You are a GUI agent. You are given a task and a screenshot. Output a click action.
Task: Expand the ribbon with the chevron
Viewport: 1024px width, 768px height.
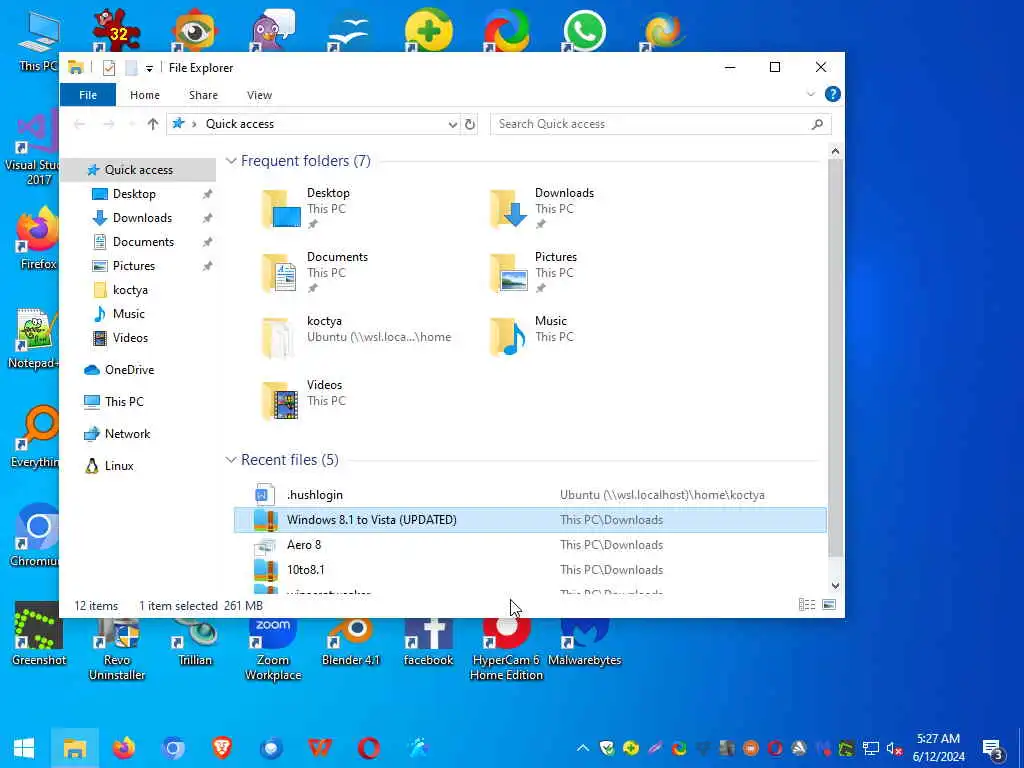[x=810, y=94]
